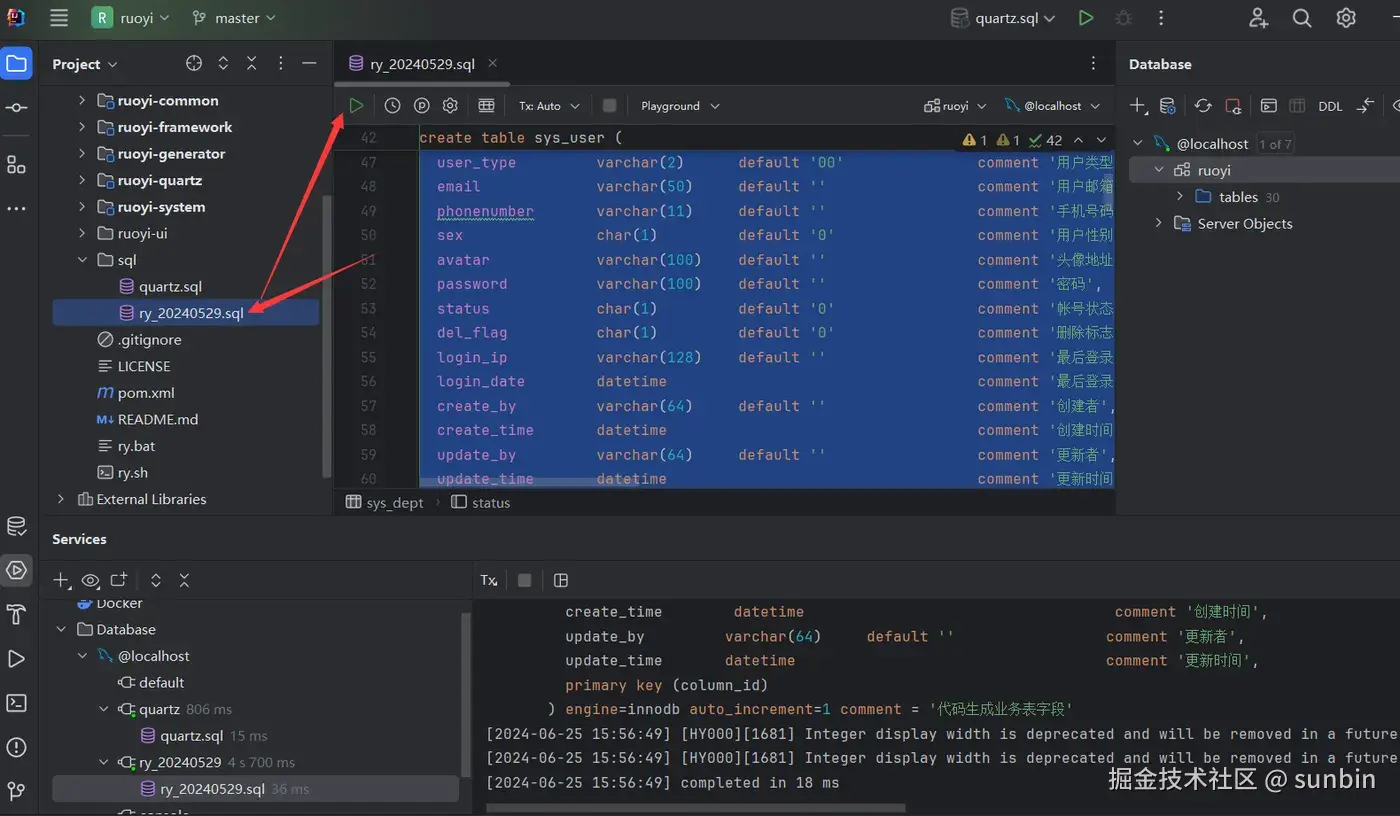Click the Tx transaction icon in Services output
Screen dimensions: 1400x816
click(x=489, y=580)
